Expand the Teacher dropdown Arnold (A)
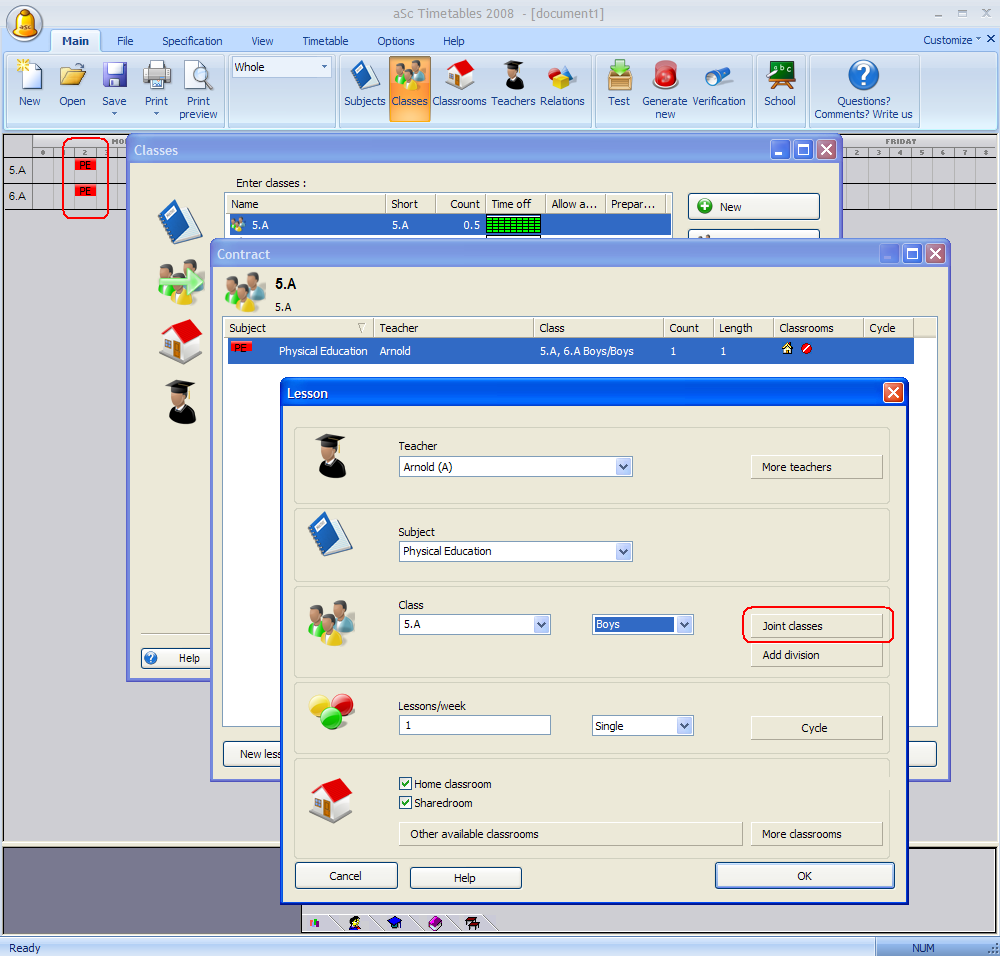This screenshot has height=956, width=1000. (624, 467)
